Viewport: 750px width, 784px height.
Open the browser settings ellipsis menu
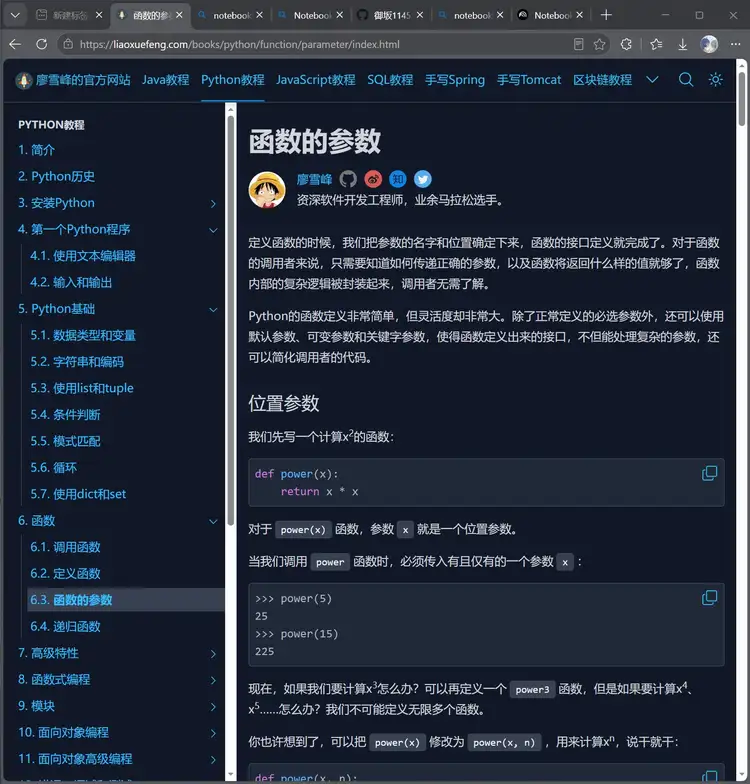coord(735,44)
